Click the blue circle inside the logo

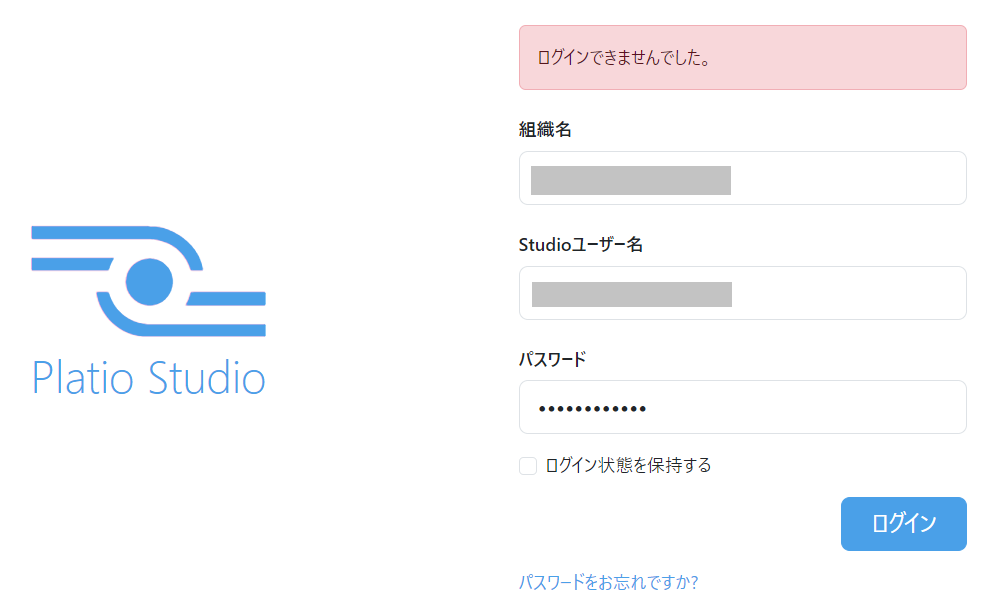pos(150,281)
